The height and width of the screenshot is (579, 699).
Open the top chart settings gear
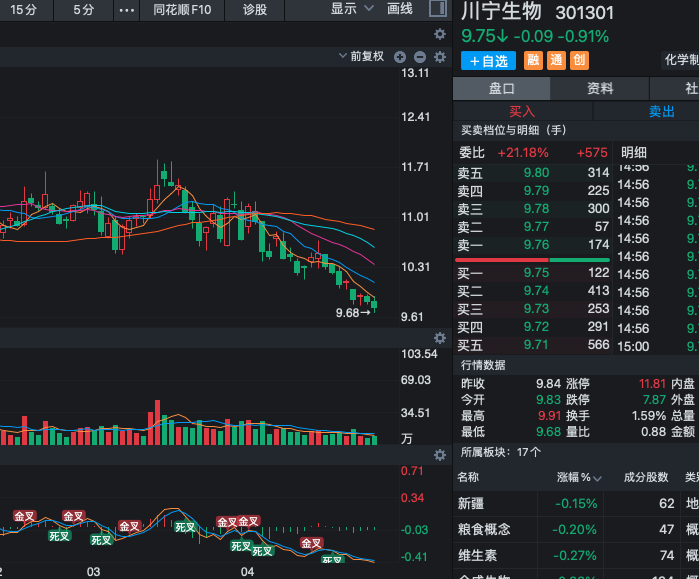coord(440,34)
